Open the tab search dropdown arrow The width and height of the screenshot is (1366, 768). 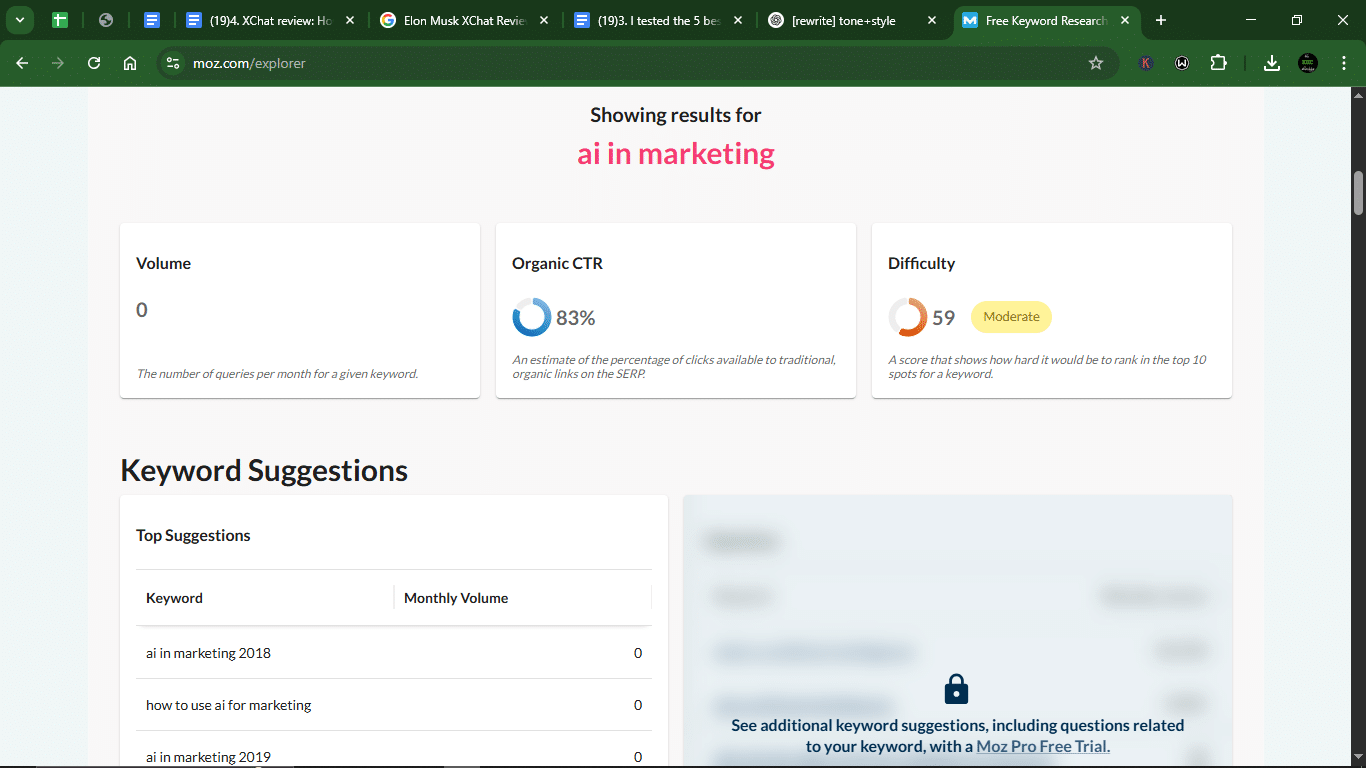point(19,20)
